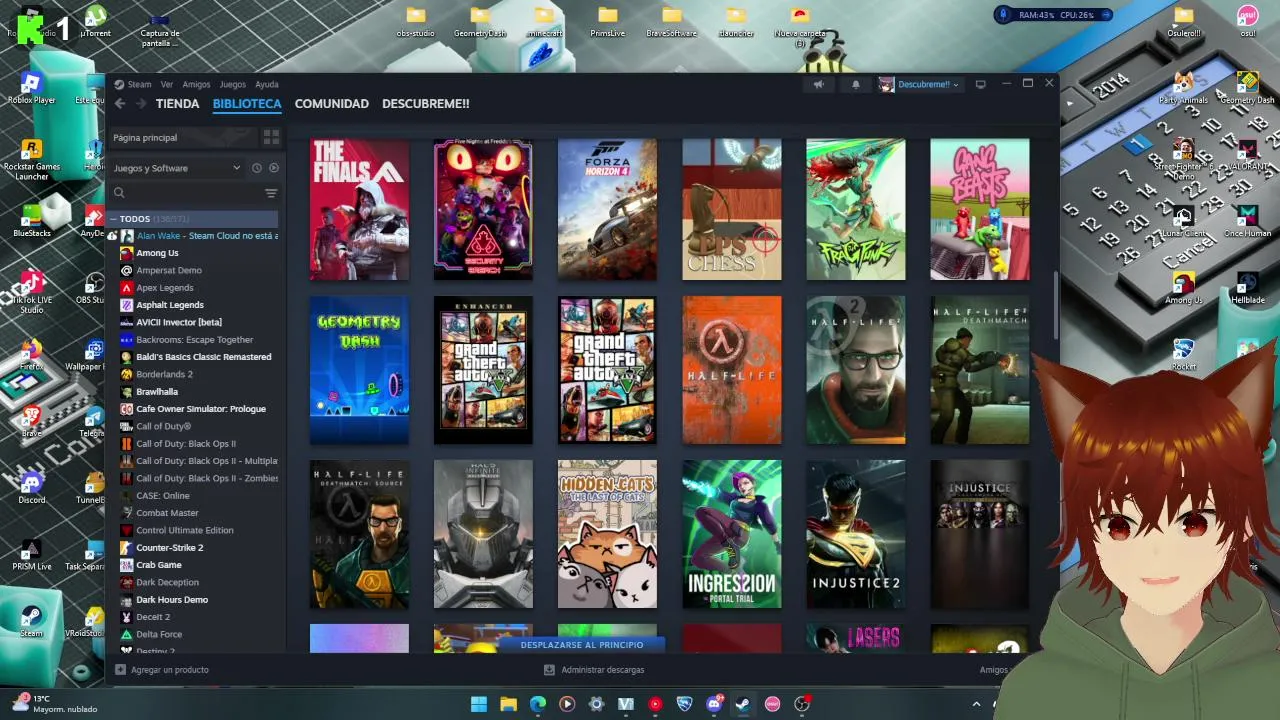
Task: Open the GeometryDash desktop folder
Action: [480, 22]
